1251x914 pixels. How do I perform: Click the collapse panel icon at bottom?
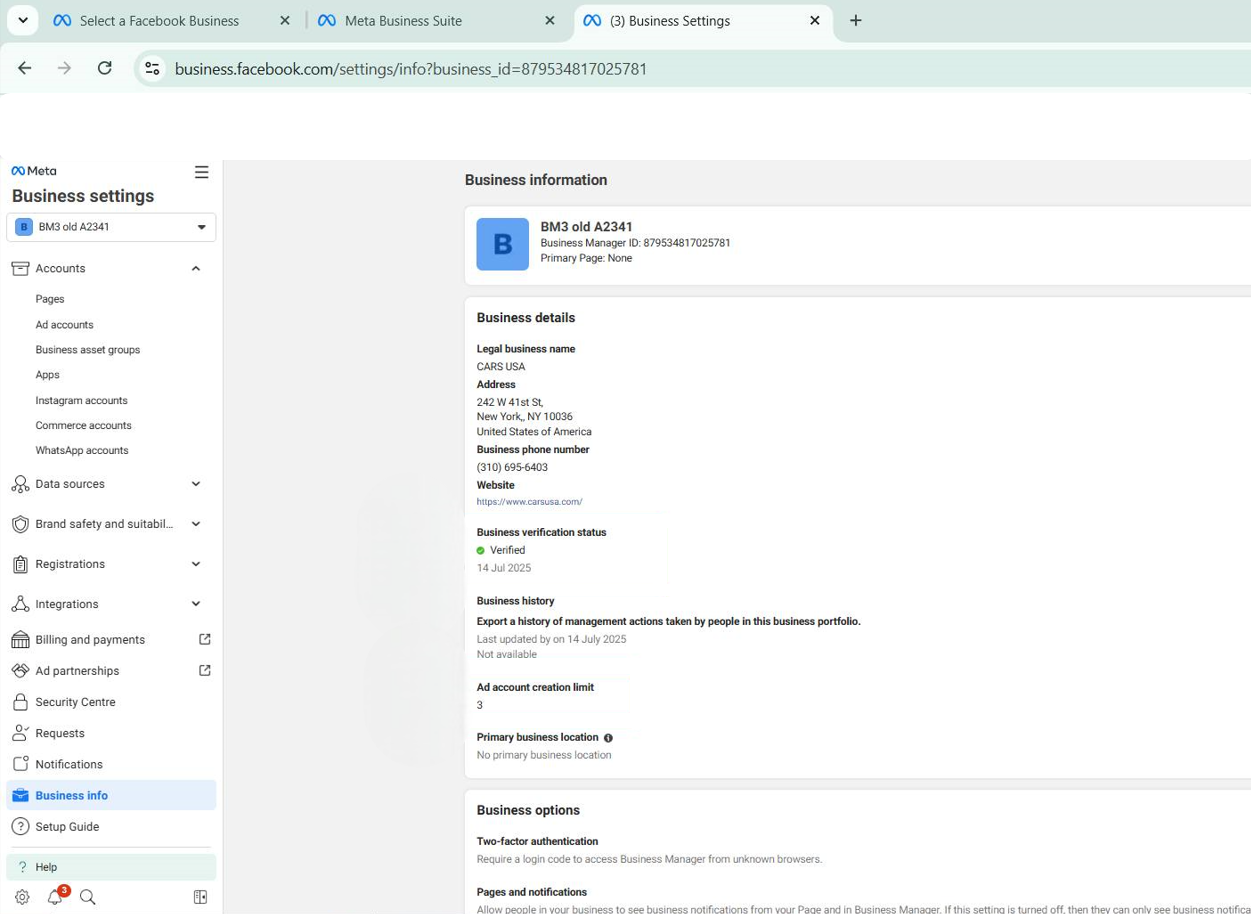200,897
